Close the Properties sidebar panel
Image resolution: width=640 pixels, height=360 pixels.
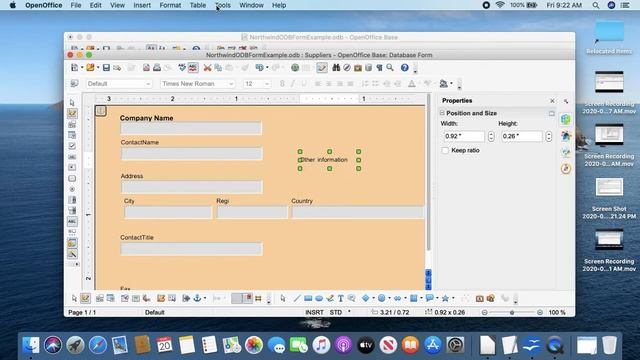(x=552, y=101)
